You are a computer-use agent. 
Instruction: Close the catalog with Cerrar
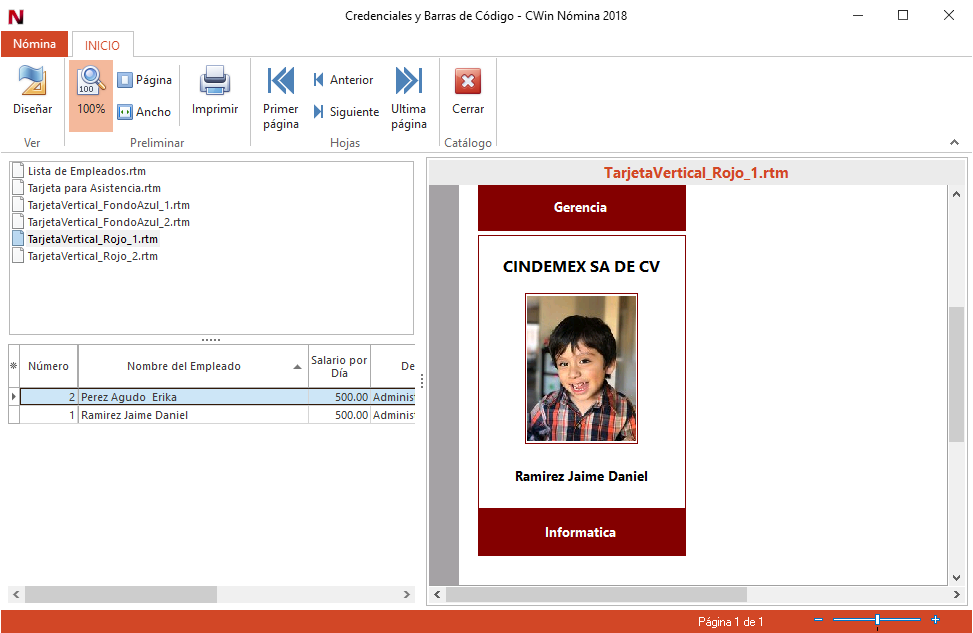(x=467, y=91)
